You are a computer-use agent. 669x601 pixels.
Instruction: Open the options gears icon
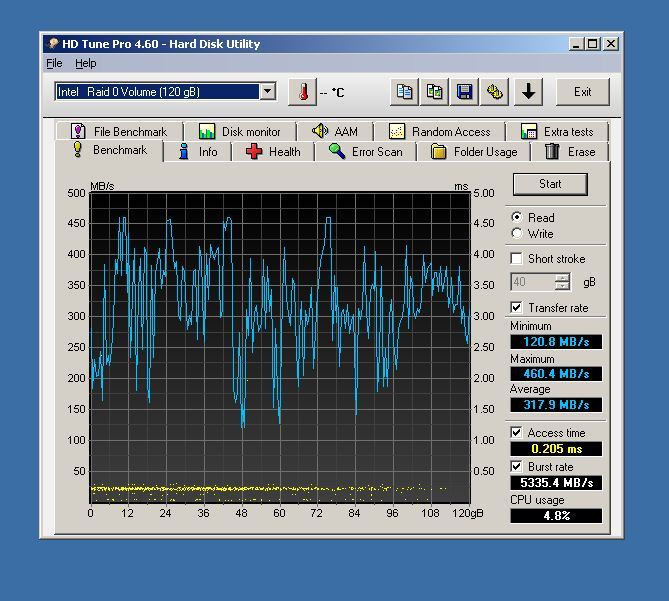pyautogui.click(x=494, y=92)
